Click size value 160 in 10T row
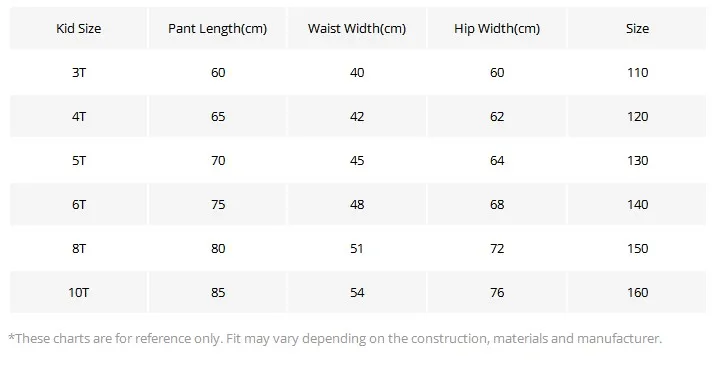The image size is (721, 371). coord(637,293)
